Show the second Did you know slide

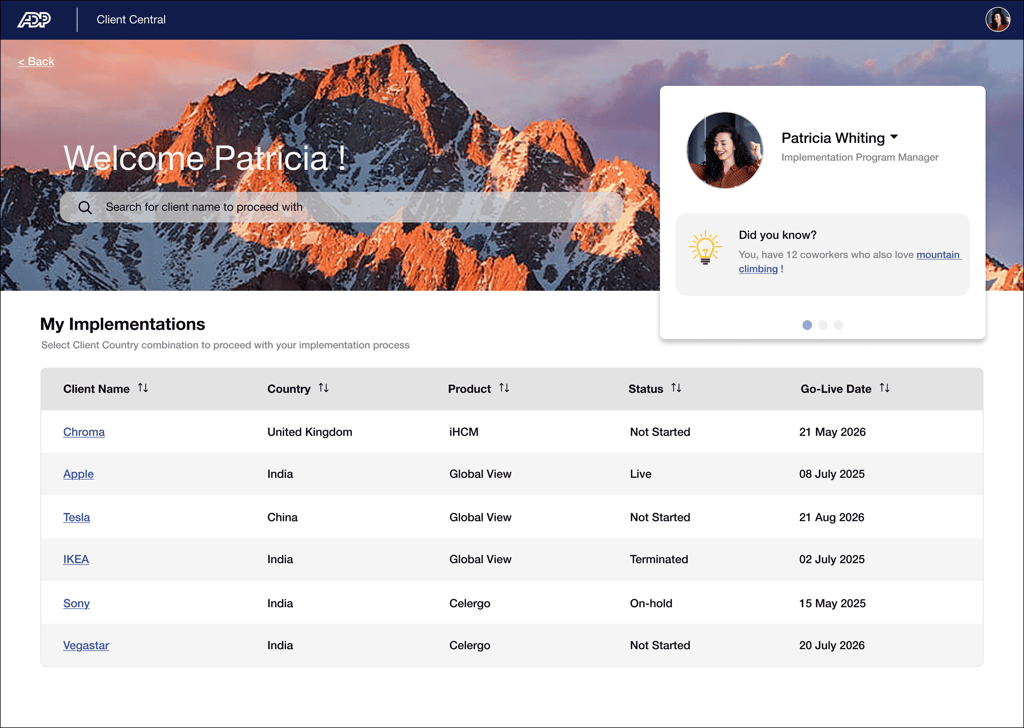tap(823, 325)
